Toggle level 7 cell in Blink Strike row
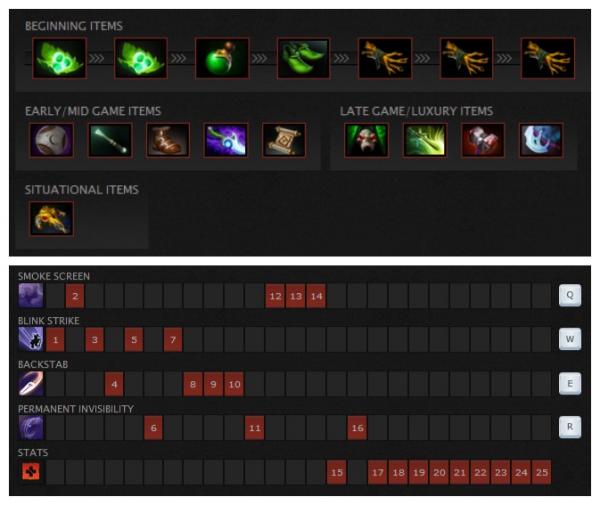This screenshot has width=600, height=505. (173, 339)
